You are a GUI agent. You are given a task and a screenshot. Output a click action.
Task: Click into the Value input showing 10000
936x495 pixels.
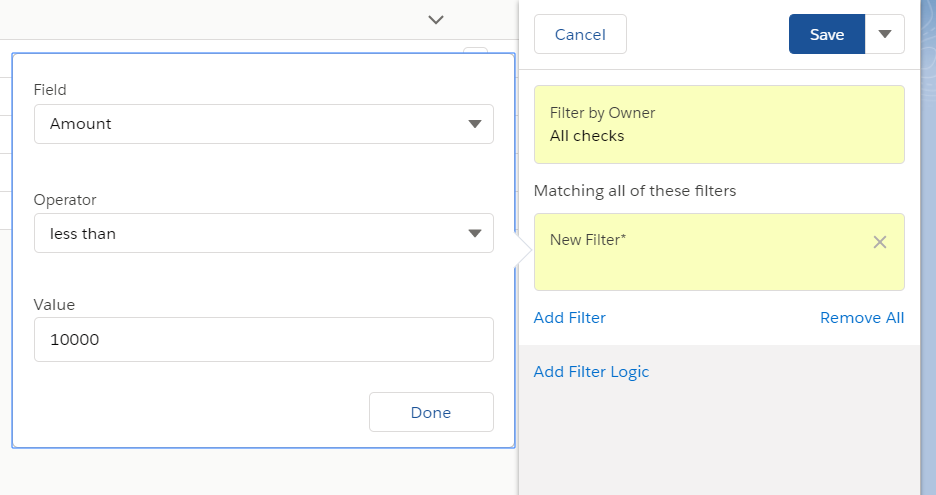tap(264, 339)
